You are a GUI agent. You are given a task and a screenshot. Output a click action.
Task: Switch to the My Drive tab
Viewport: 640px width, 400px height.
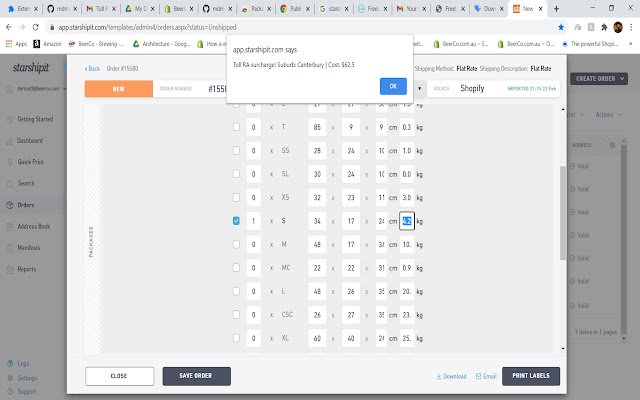[140, 9]
